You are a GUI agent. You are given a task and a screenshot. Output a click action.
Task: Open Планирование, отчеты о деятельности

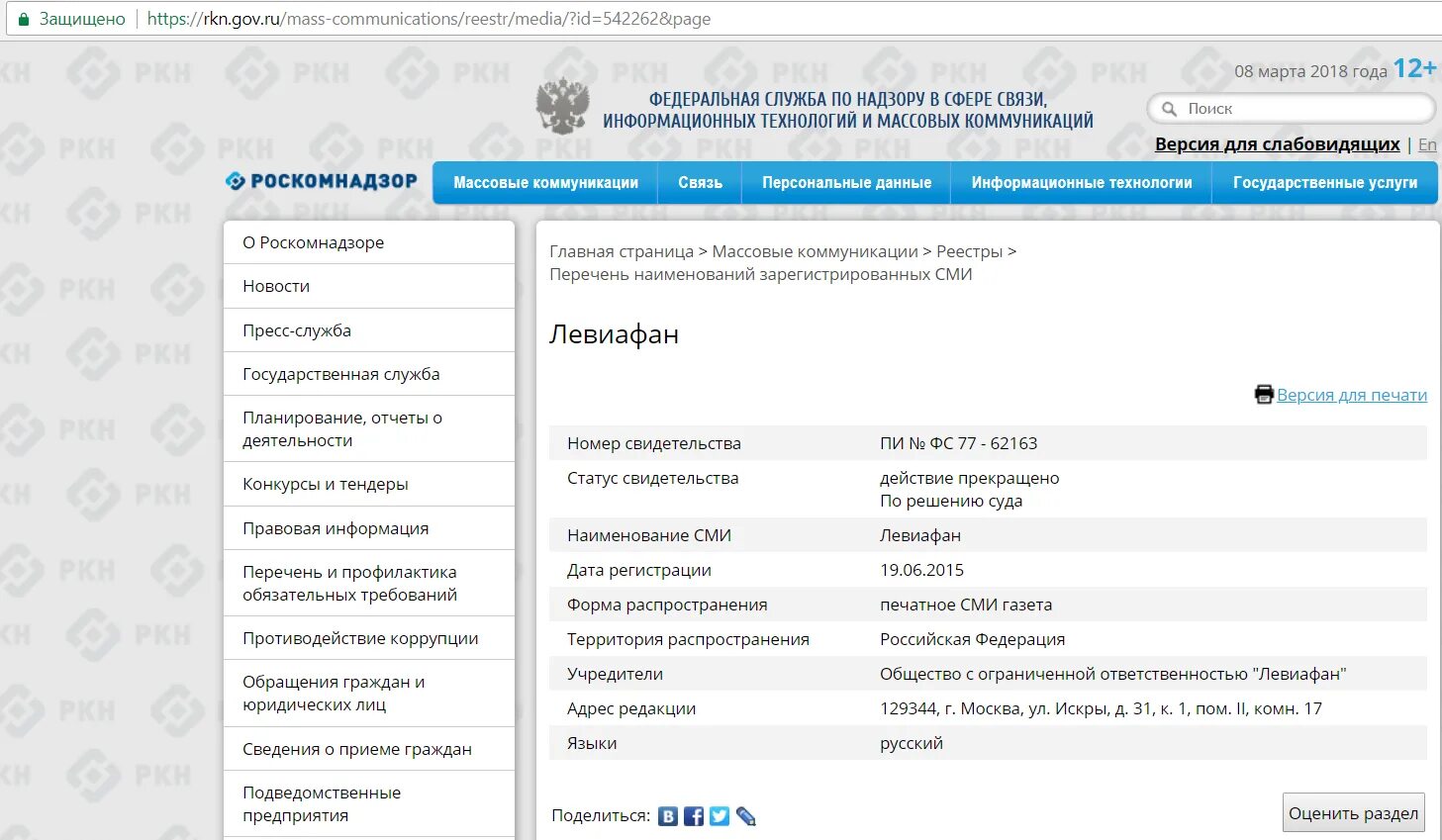point(369,428)
